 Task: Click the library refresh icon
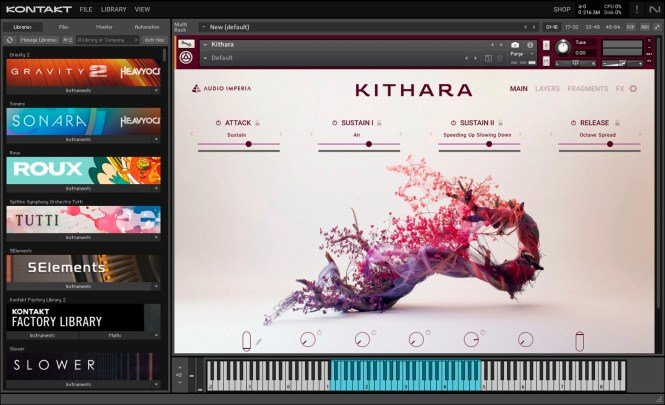10,39
